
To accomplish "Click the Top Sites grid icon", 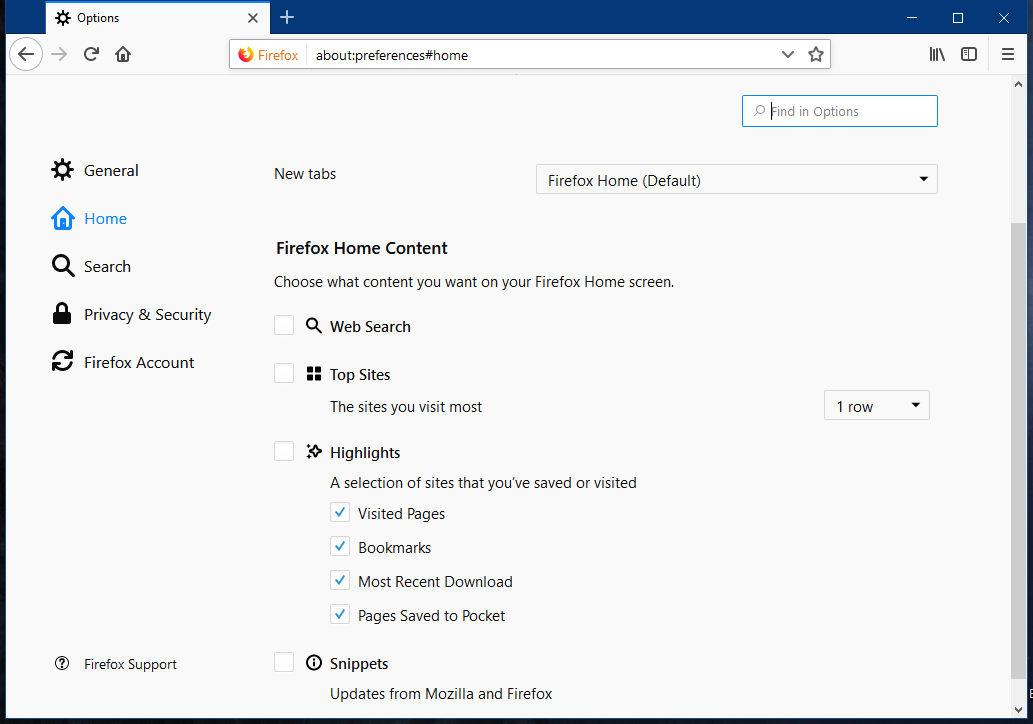I will [x=314, y=374].
